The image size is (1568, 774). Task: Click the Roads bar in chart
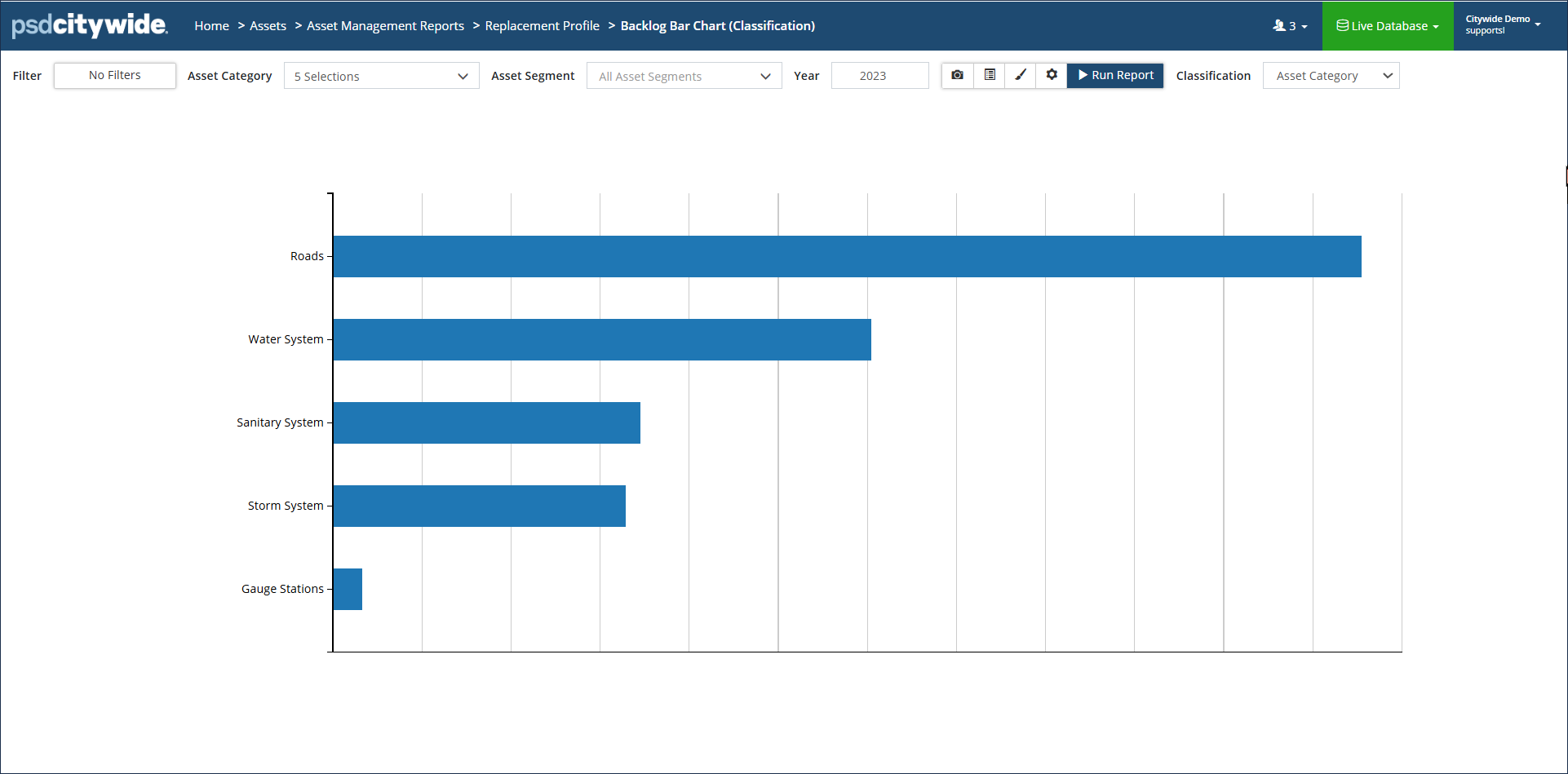click(x=847, y=256)
